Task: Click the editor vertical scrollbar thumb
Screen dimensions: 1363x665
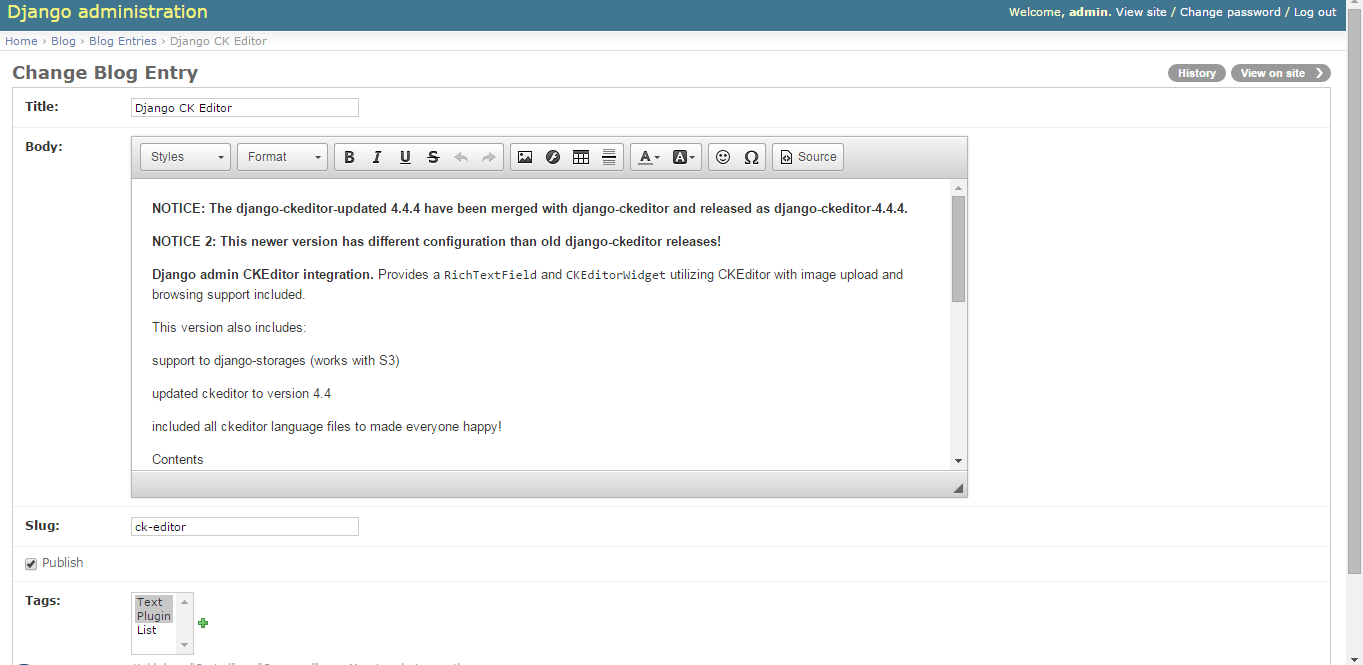Action: (x=959, y=249)
